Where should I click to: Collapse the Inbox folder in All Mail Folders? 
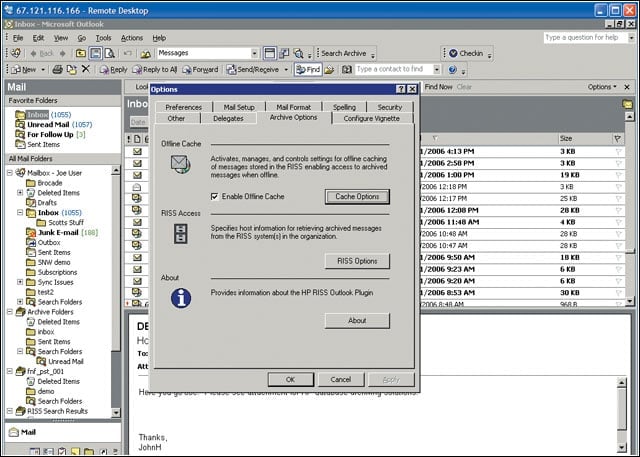click(x=20, y=213)
